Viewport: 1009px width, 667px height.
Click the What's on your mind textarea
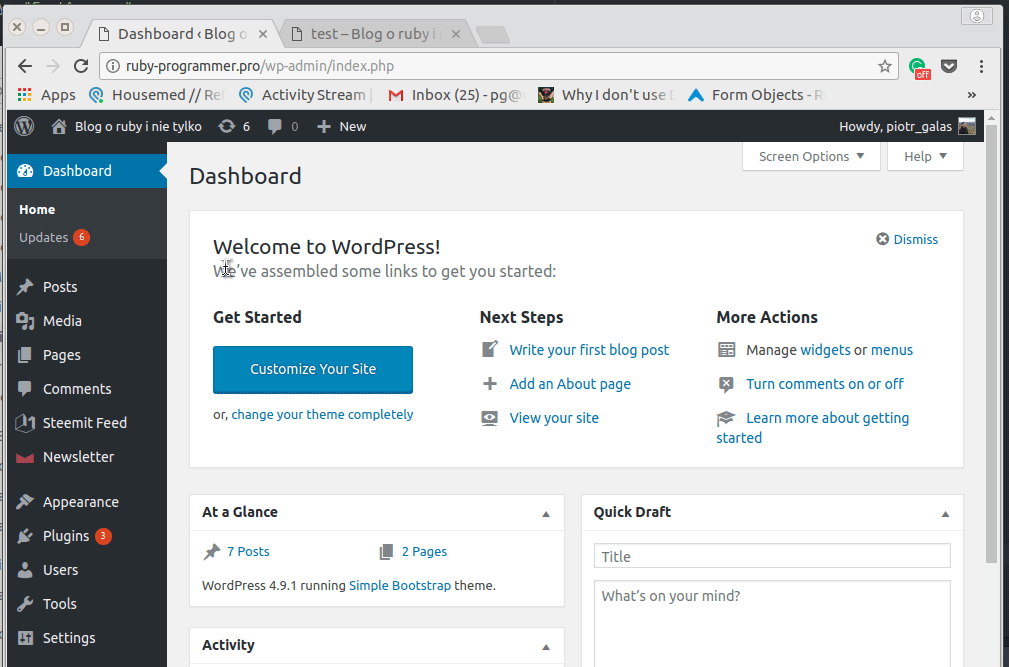(772, 623)
